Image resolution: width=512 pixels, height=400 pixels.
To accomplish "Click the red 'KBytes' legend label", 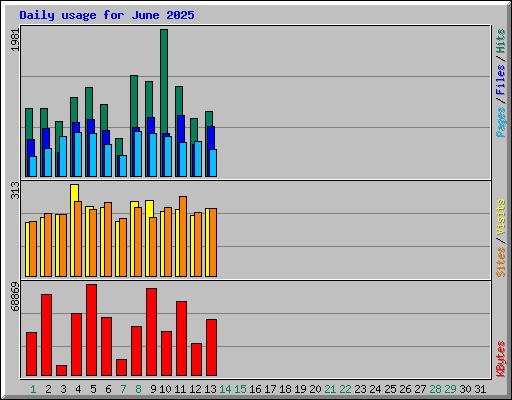I will 500,359.
